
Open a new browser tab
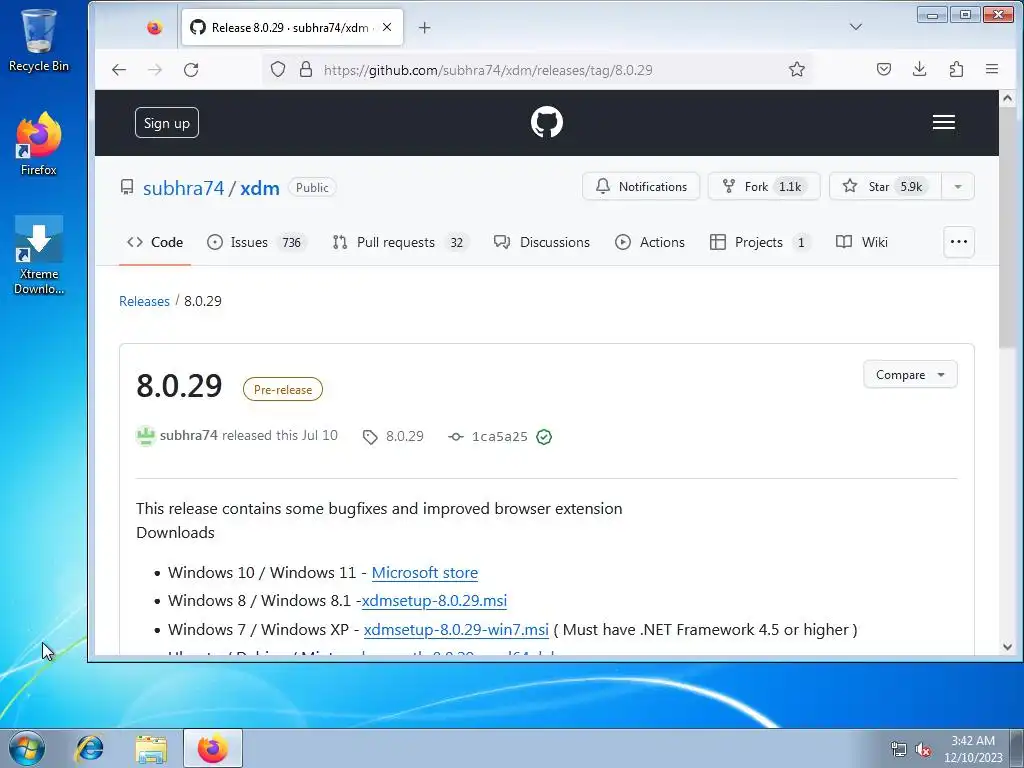click(x=424, y=27)
